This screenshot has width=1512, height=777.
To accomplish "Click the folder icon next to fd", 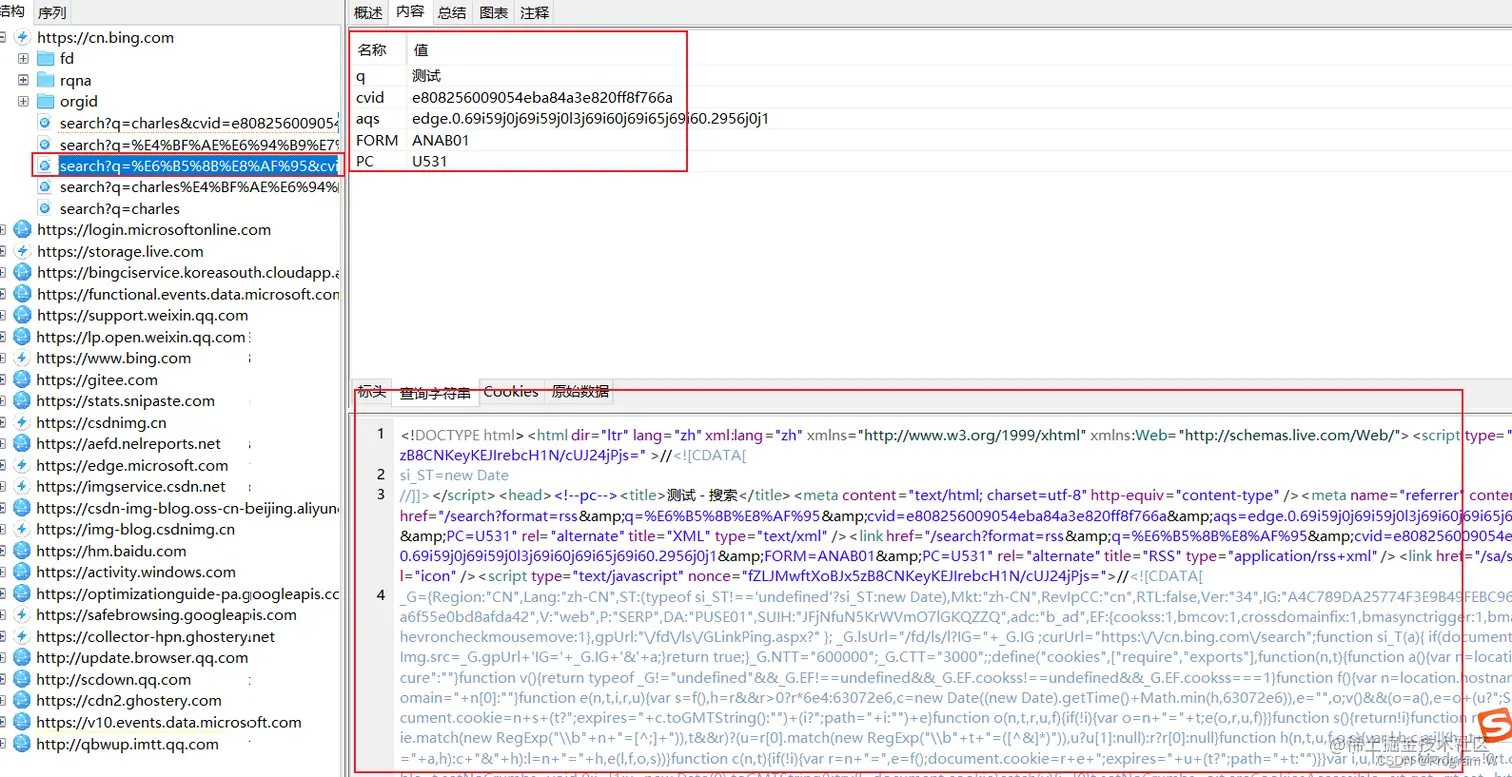I will pyautogui.click(x=45, y=59).
